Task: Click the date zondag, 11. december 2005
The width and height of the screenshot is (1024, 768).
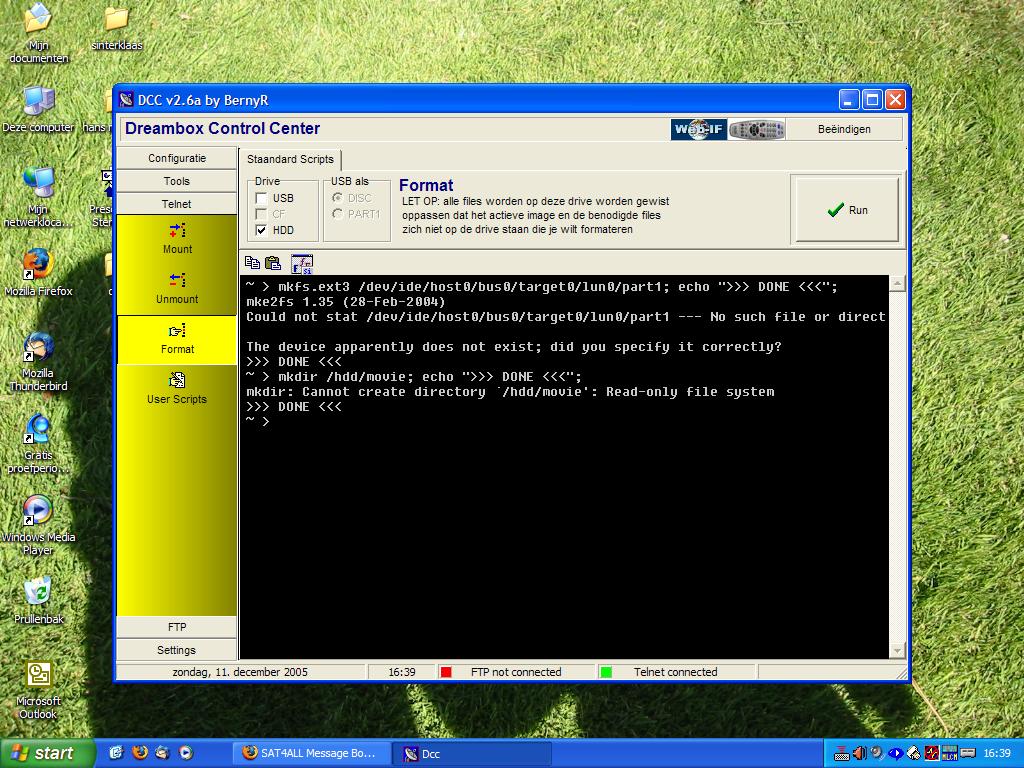Action: pos(240,672)
